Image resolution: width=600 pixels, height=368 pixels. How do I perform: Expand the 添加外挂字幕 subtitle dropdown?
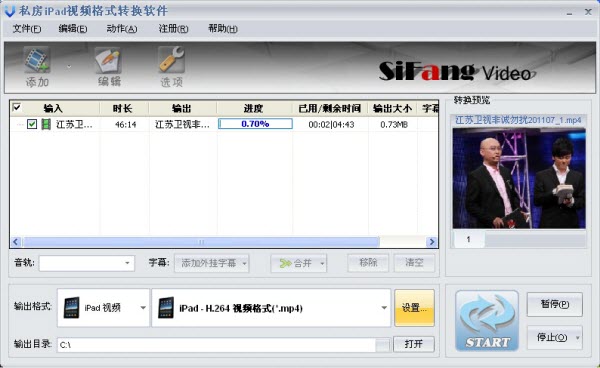tap(244, 263)
